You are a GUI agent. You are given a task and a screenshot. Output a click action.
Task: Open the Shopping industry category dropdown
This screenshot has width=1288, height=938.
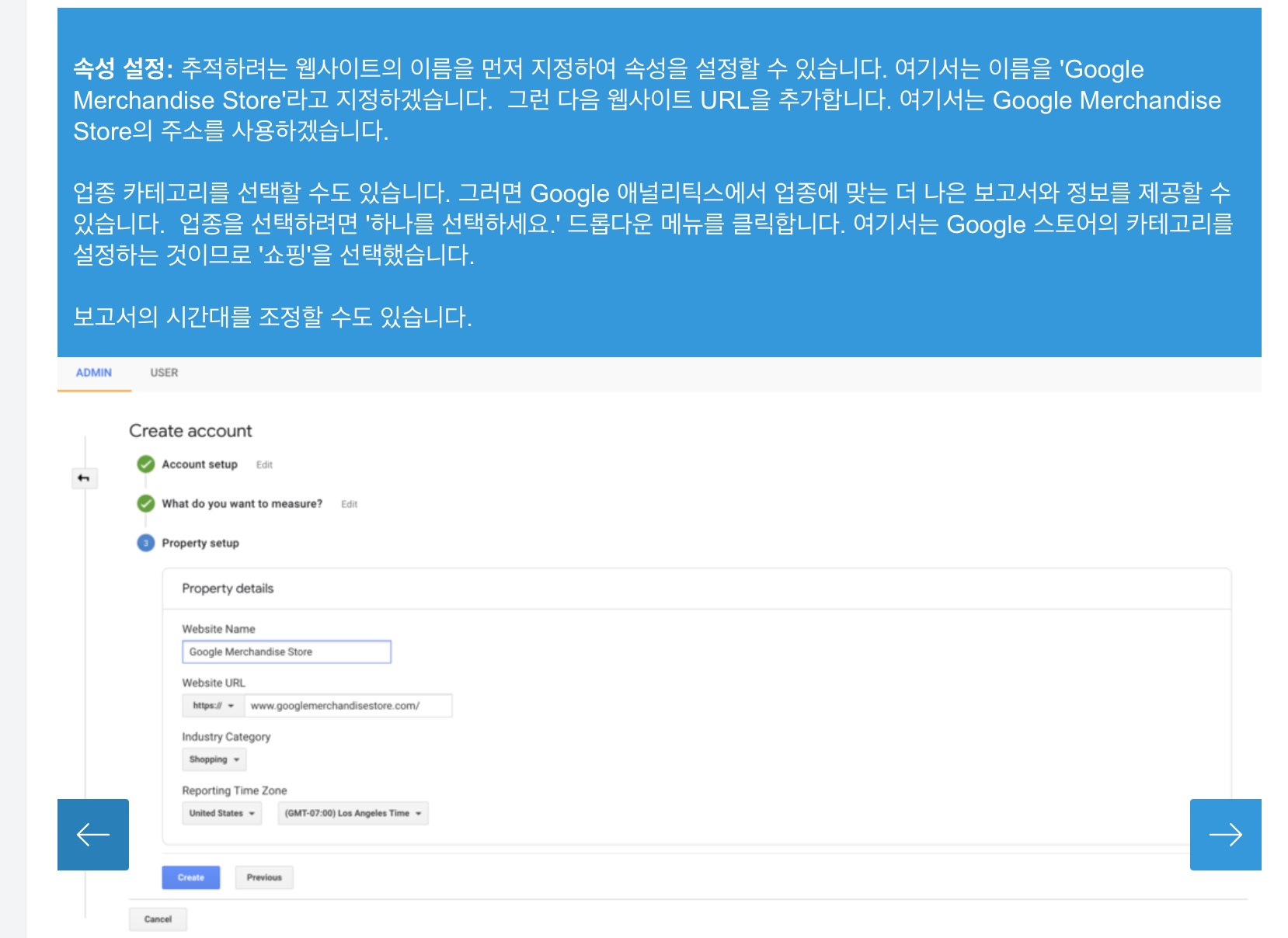214,759
